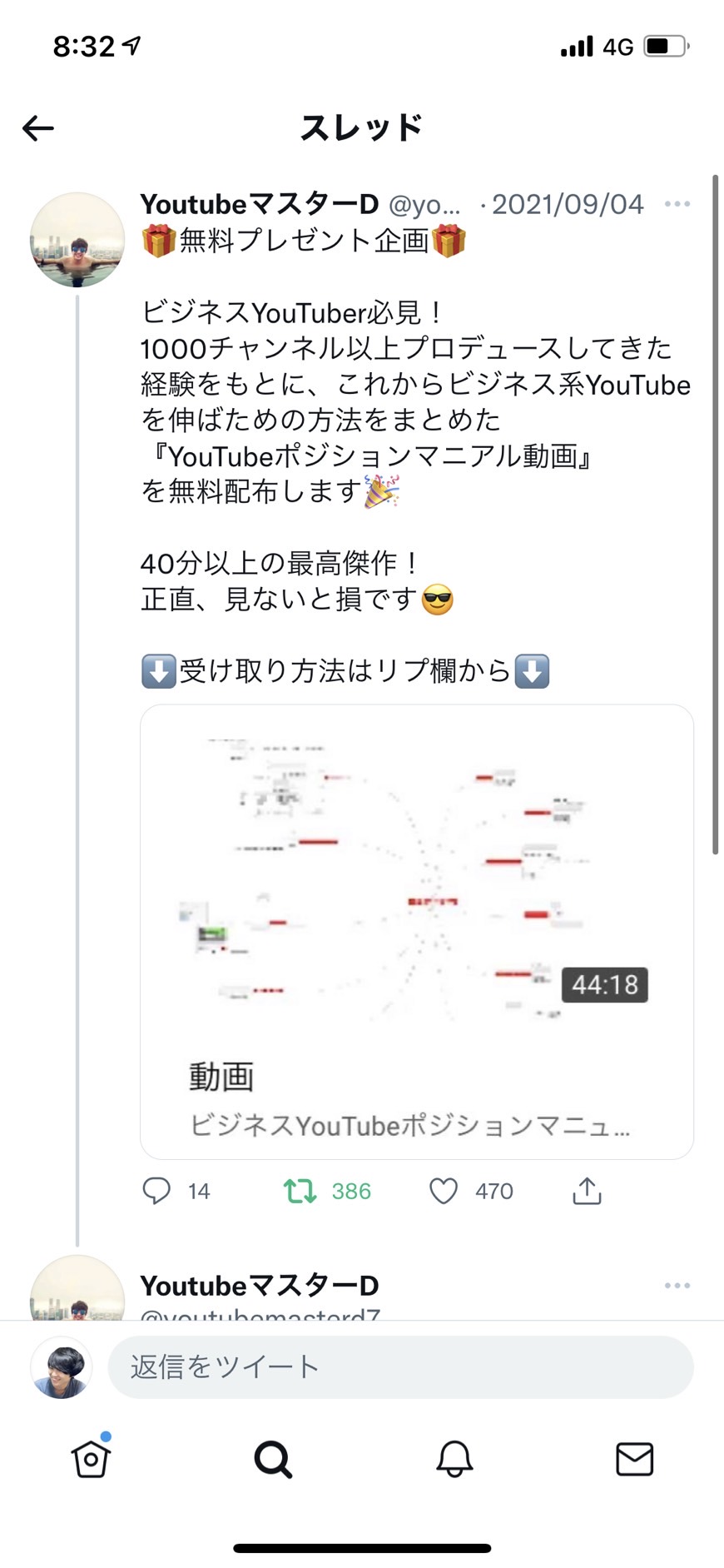Open the Messages envelope icon
724x1568 pixels.
tap(634, 1459)
